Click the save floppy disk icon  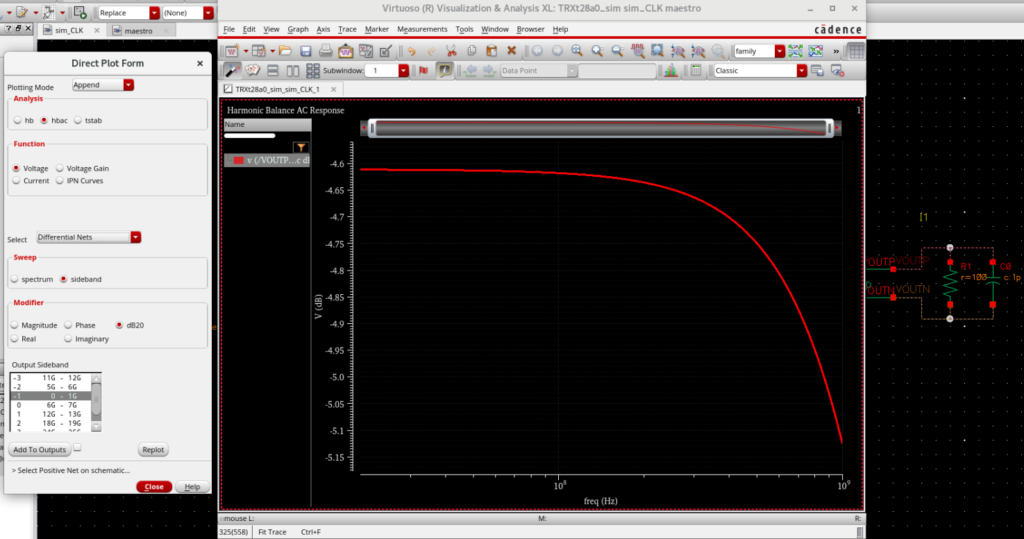(x=306, y=51)
